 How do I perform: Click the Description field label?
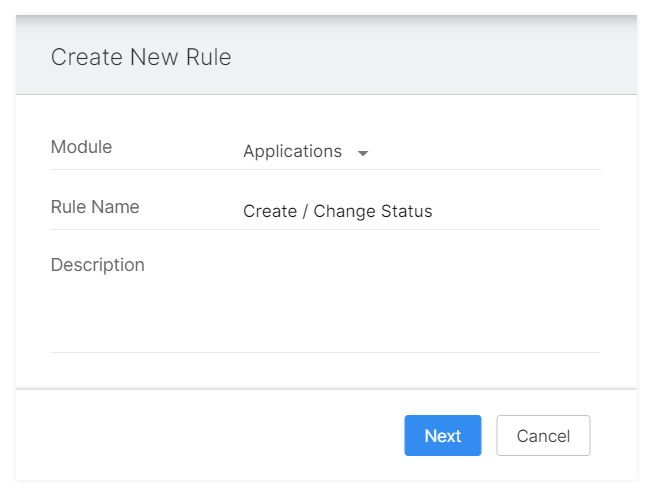[x=97, y=265]
